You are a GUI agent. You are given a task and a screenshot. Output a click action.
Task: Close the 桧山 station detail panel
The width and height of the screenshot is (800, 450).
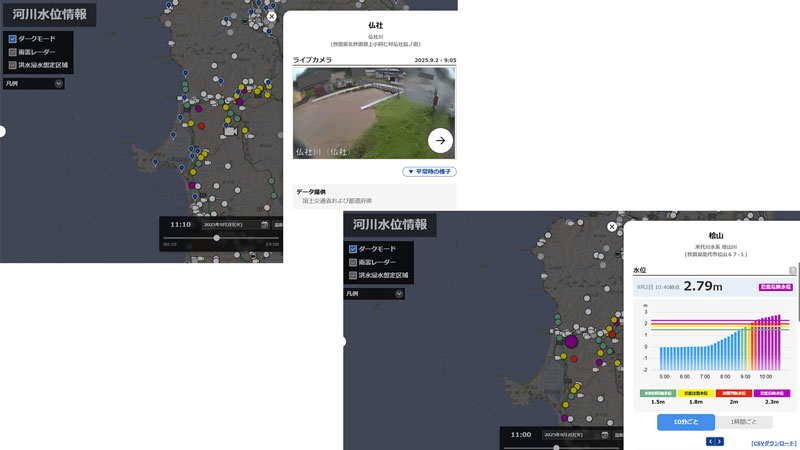(611, 227)
